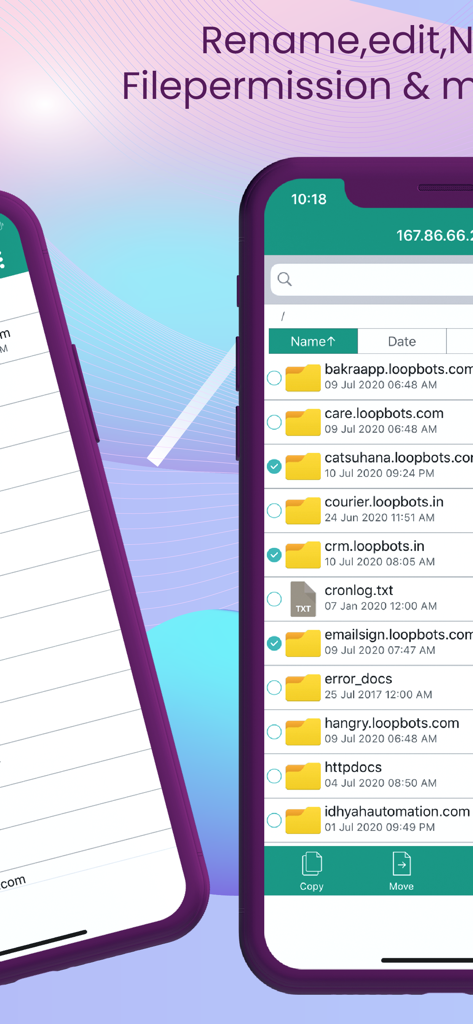Click the hangry.loopbots.com folder name

tap(392, 723)
